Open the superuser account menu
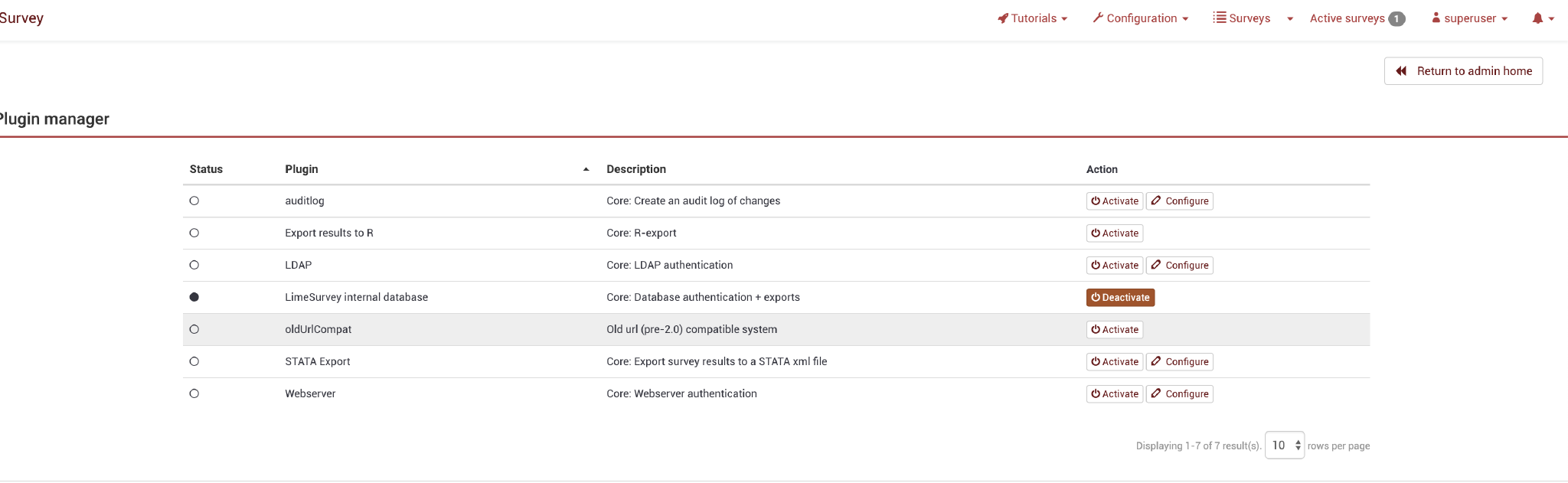Image resolution: width=1568 pixels, height=483 pixels. click(1469, 18)
